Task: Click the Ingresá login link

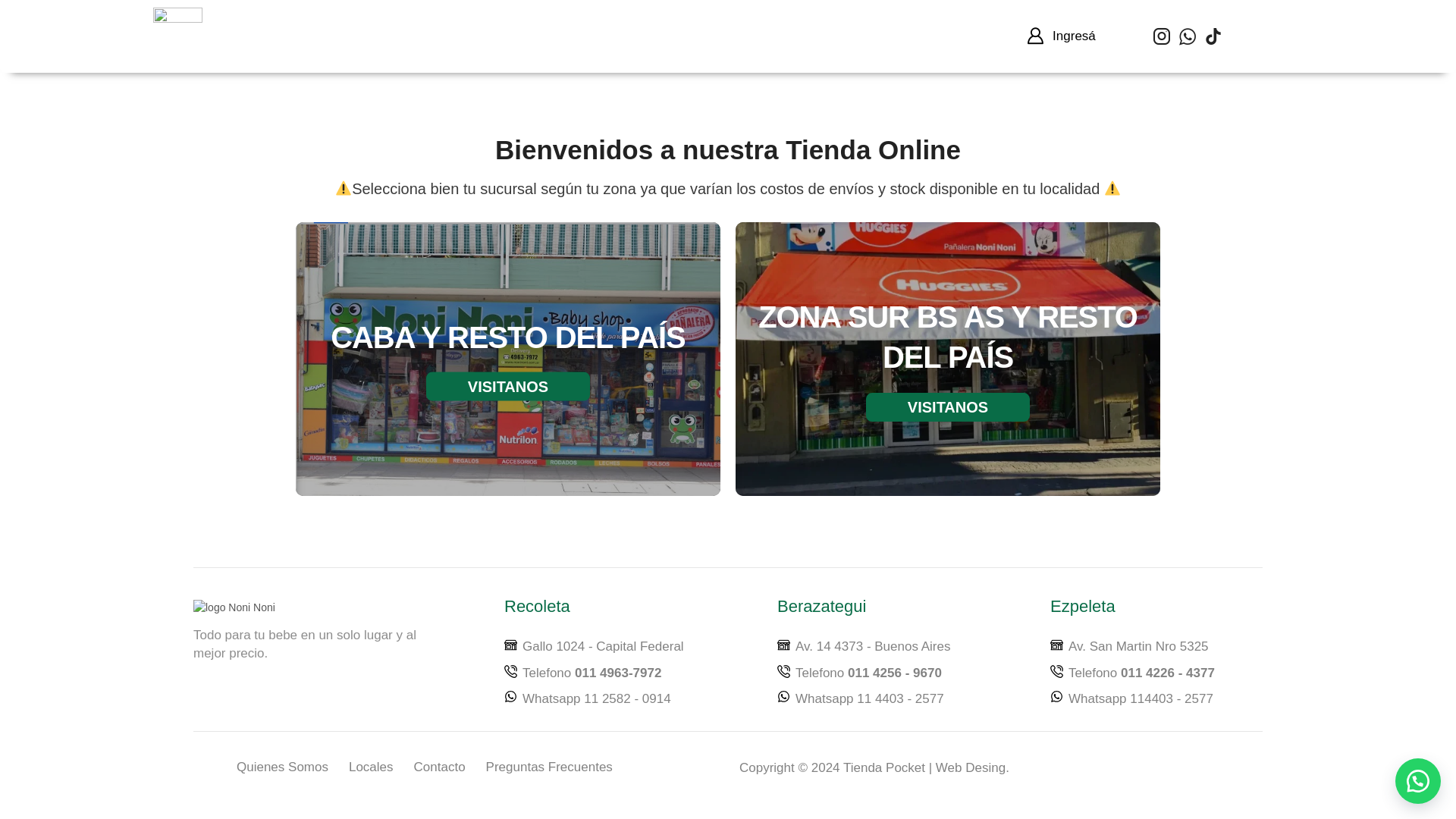Action: coord(1074,36)
